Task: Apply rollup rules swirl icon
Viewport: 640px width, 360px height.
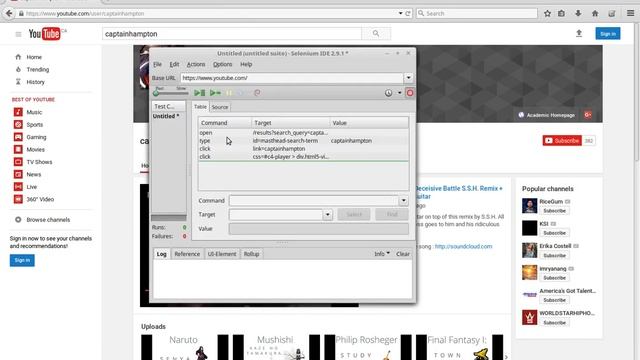Action: point(257,93)
